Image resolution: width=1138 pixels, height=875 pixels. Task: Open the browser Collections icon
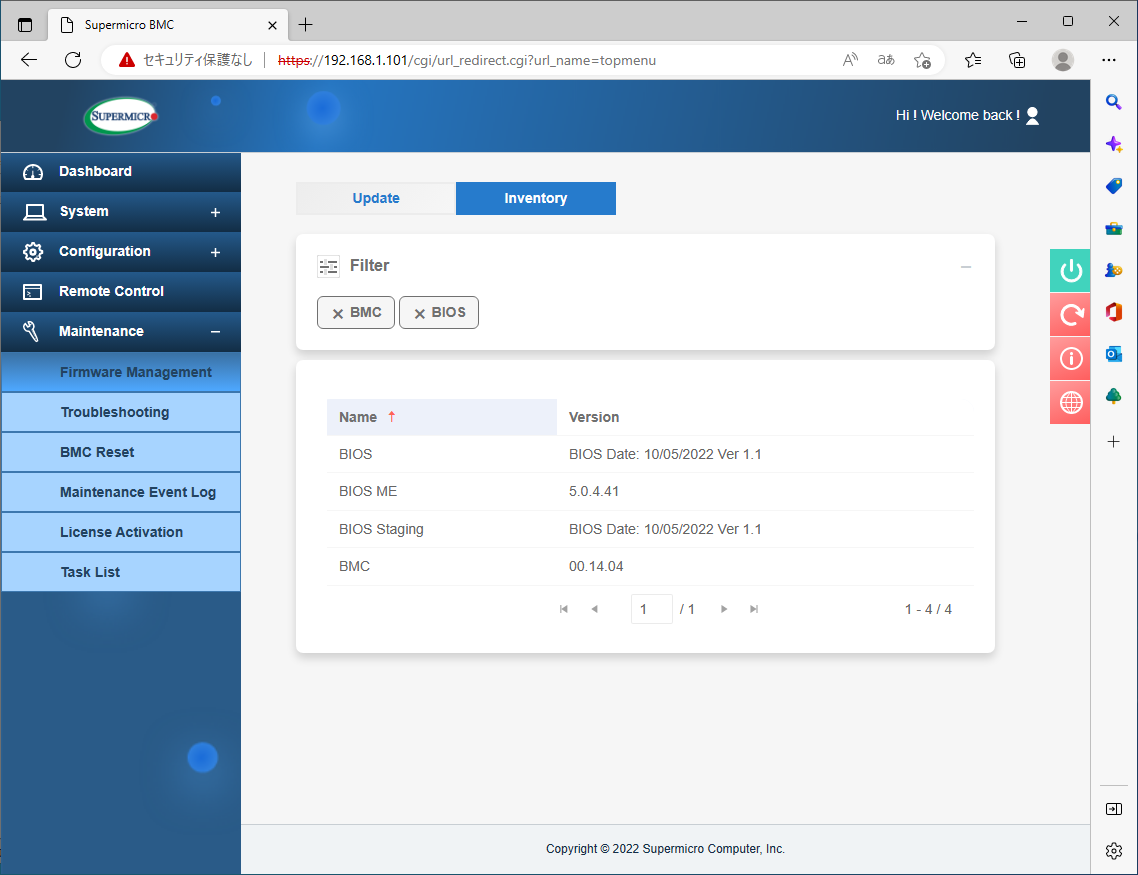(1018, 60)
